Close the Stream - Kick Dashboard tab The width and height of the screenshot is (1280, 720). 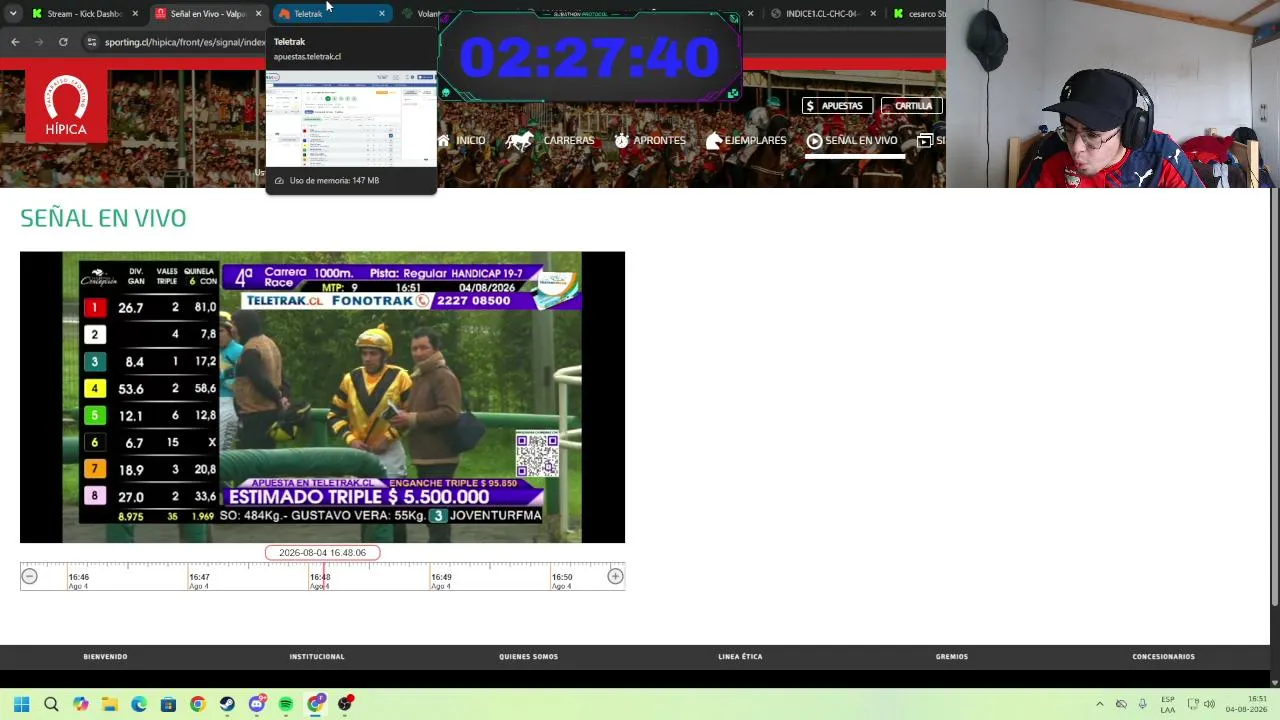pos(135,14)
